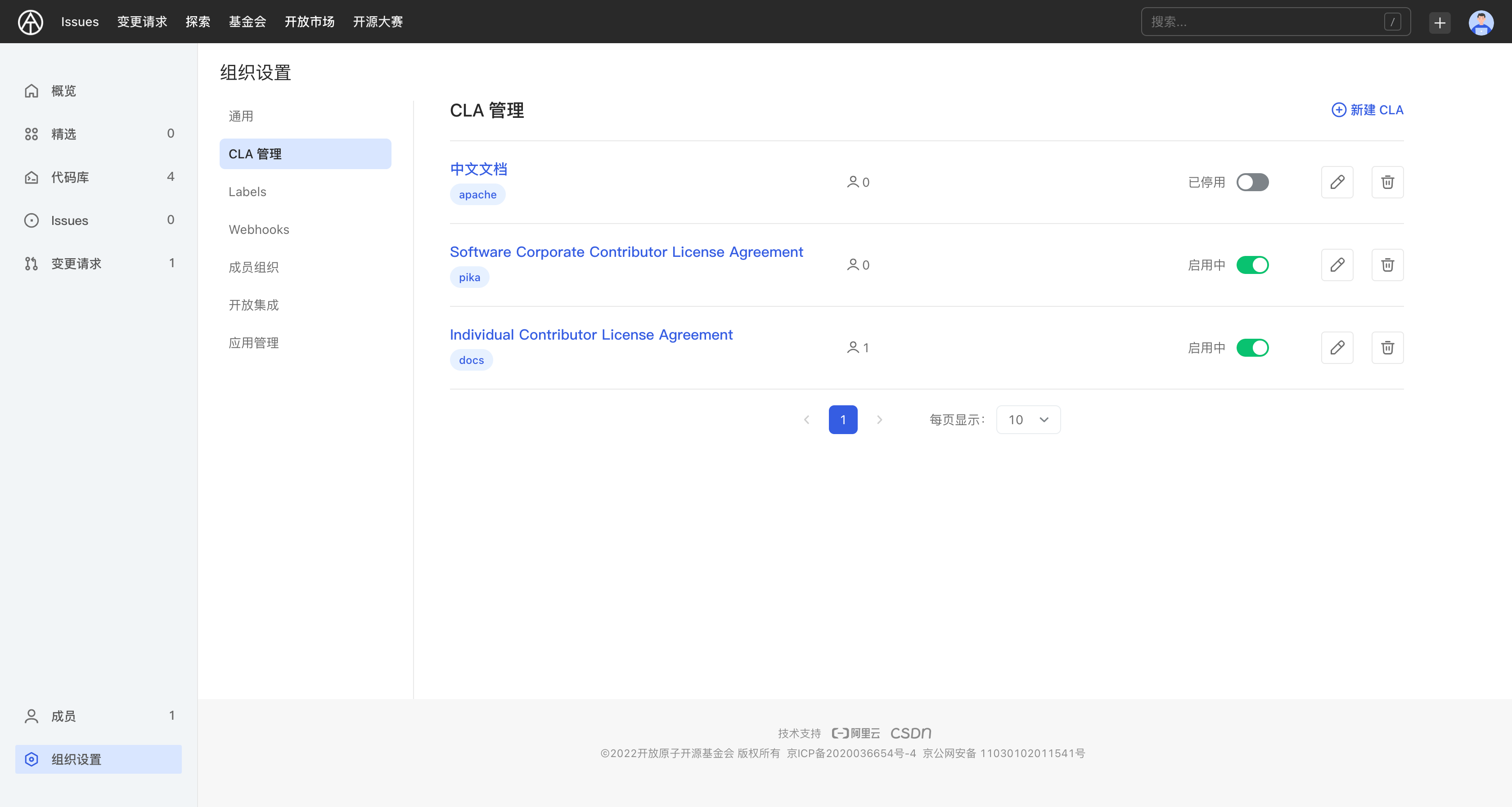The height and width of the screenshot is (807, 1512).
Task: Click the delete icon for Software Corporate CLA
Action: click(x=1387, y=264)
